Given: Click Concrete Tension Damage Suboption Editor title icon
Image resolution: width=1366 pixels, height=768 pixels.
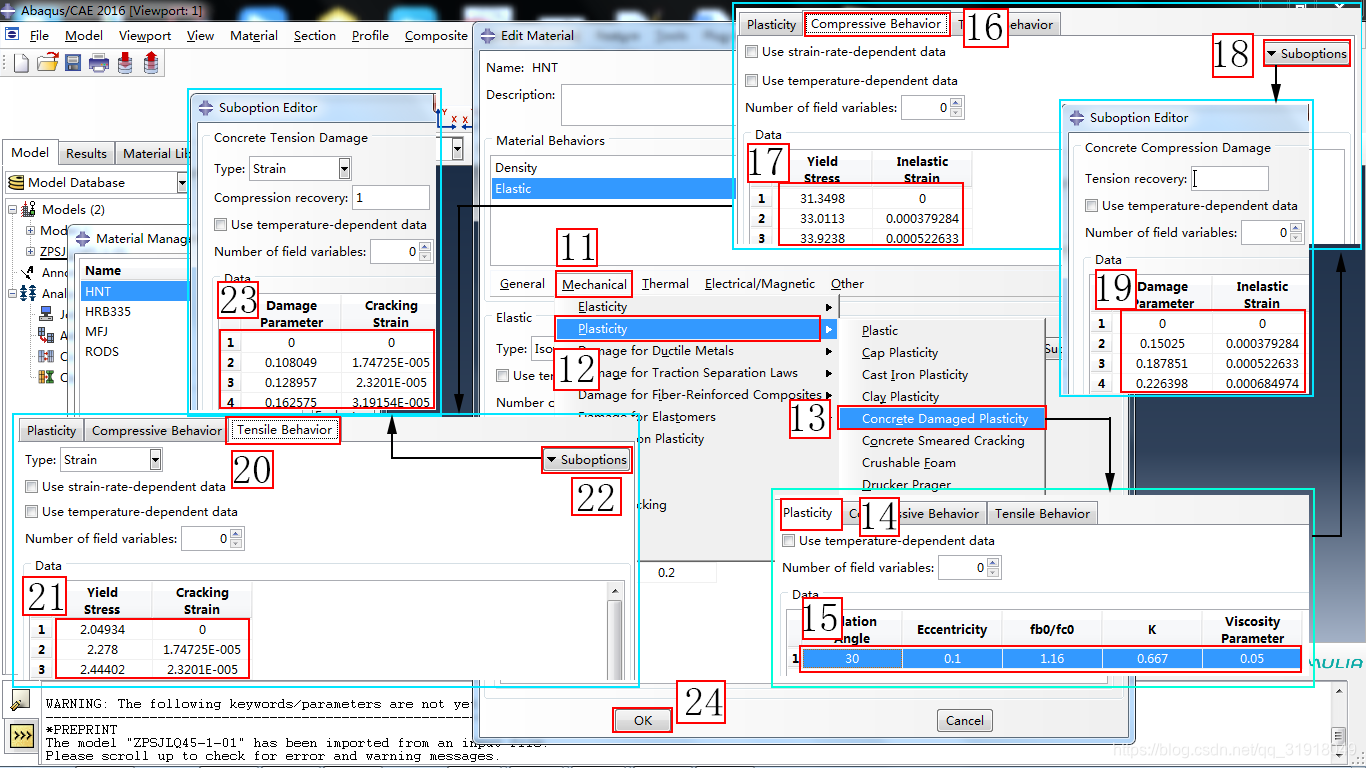Looking at the screenshot, I should 205,107.
